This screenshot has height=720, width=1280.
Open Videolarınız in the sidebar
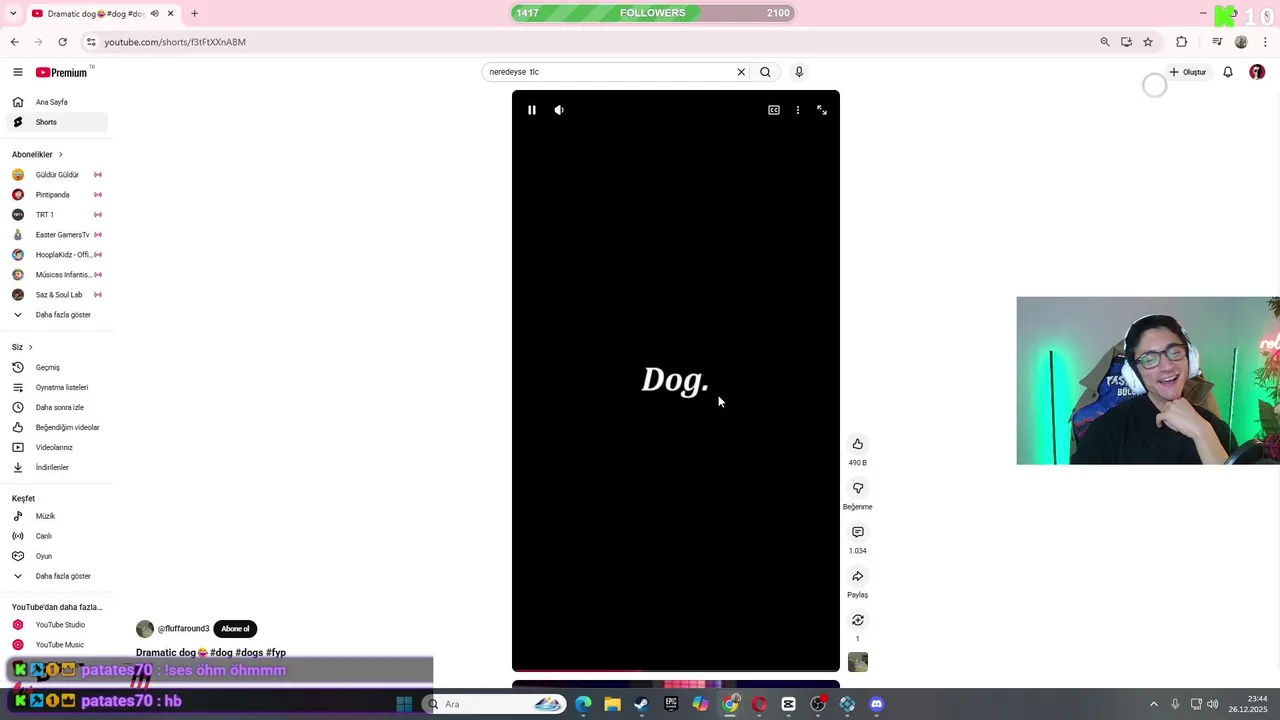[57, 447]
